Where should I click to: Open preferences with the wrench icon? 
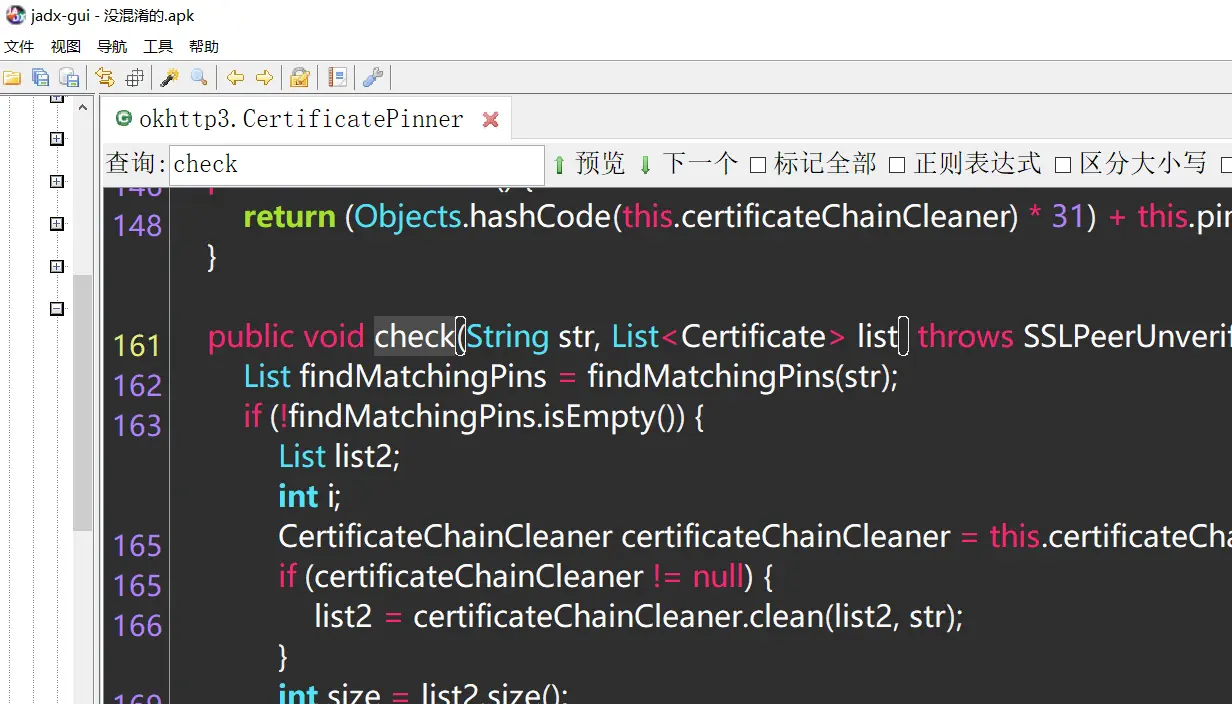tap(373, 77)
